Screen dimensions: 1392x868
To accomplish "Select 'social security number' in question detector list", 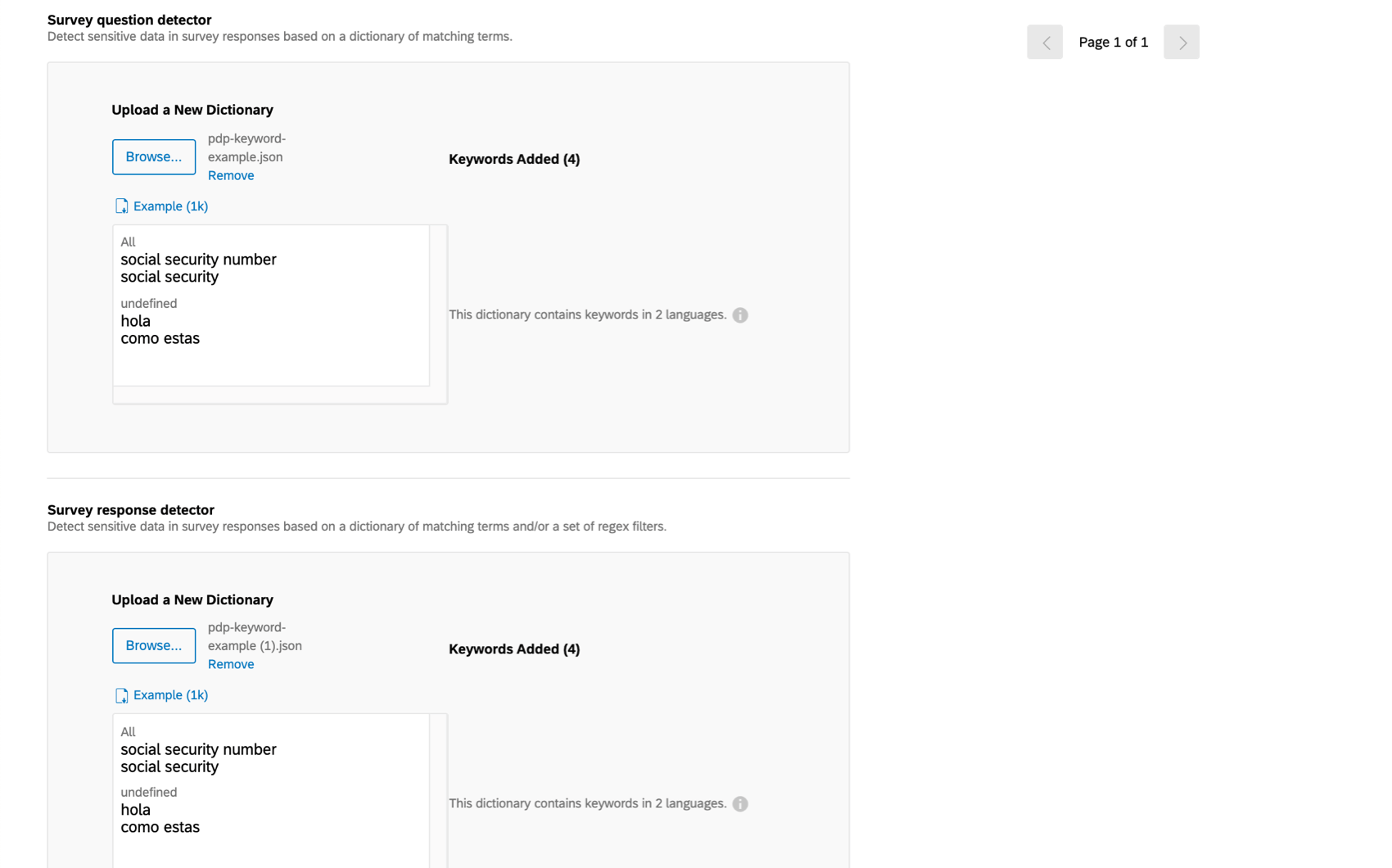I will point(198,260).
